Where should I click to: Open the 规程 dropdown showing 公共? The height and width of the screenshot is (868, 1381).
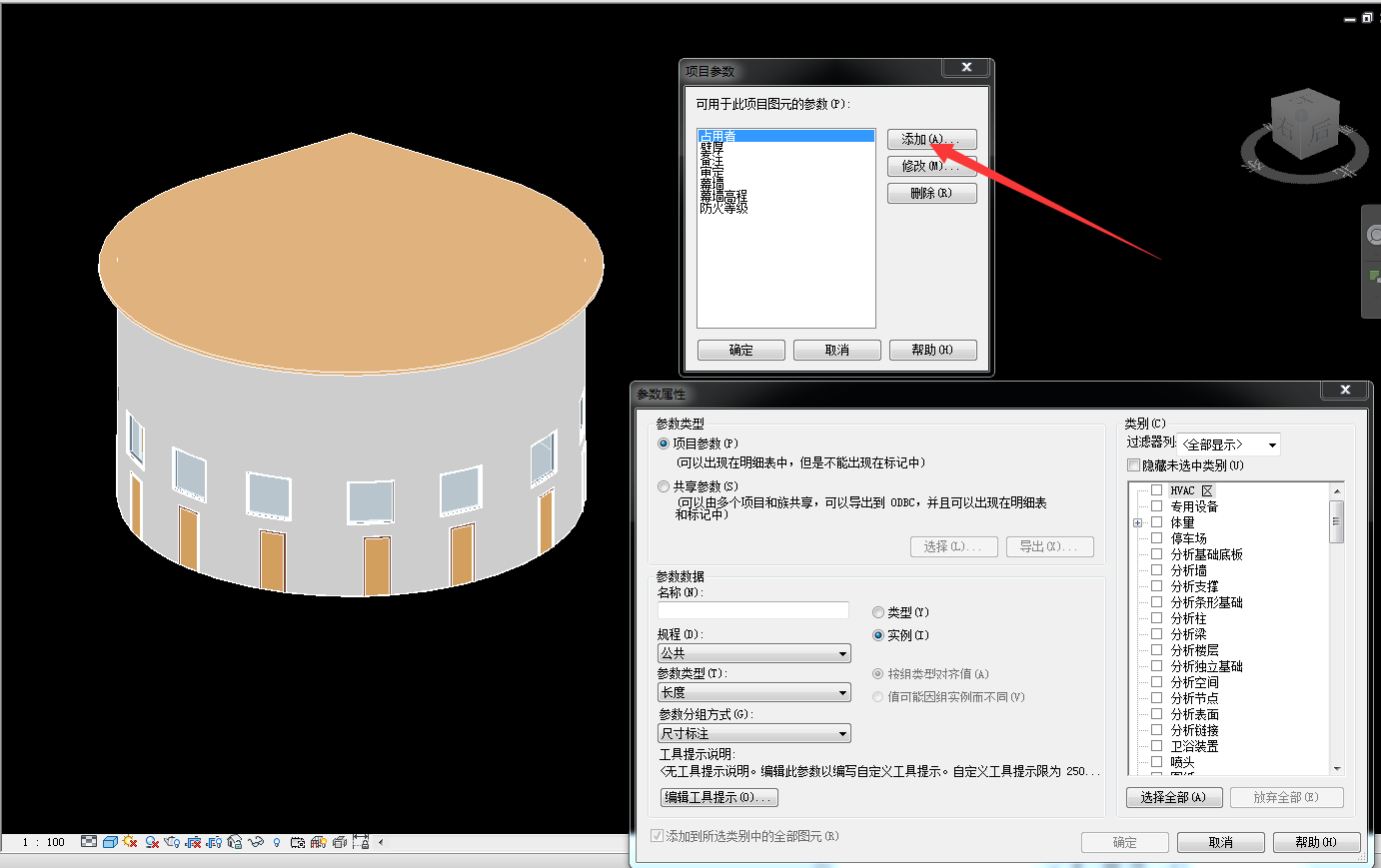[753, 653]
